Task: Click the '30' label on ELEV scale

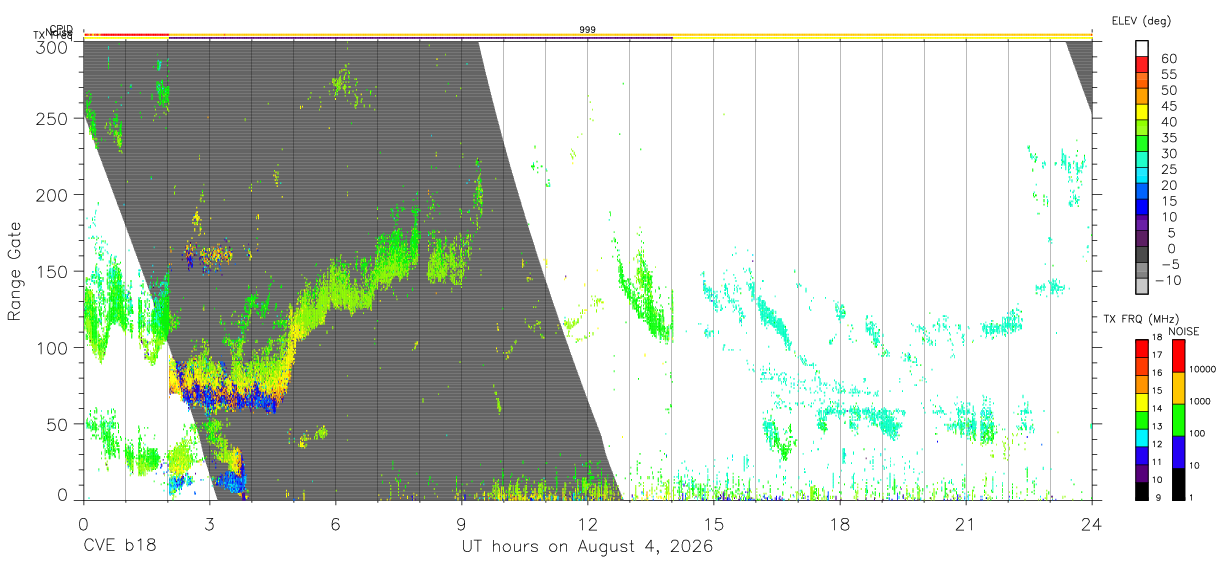Action: (x=1168, y=153)
